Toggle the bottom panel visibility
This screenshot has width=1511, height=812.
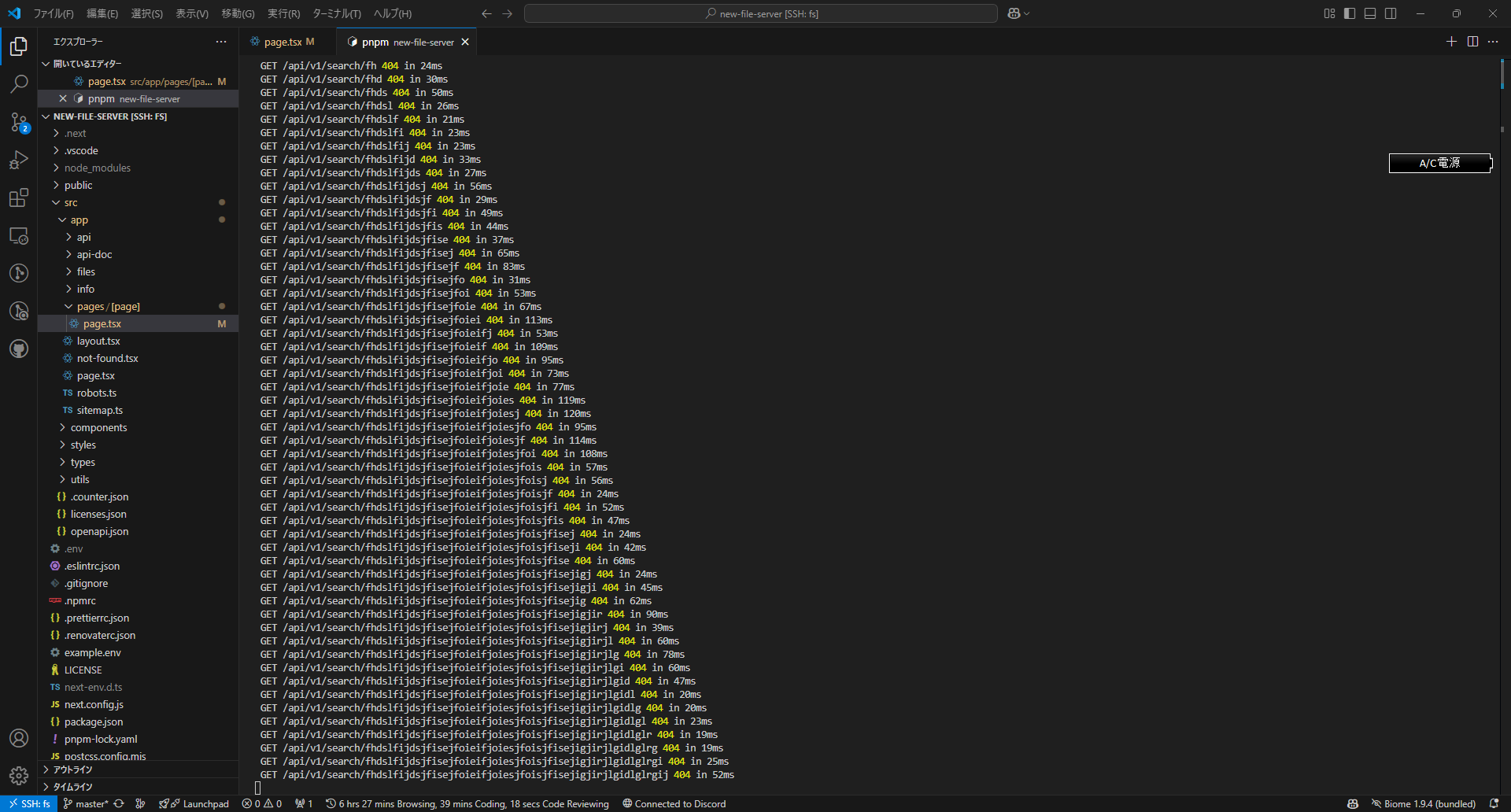coord(1370,13)
